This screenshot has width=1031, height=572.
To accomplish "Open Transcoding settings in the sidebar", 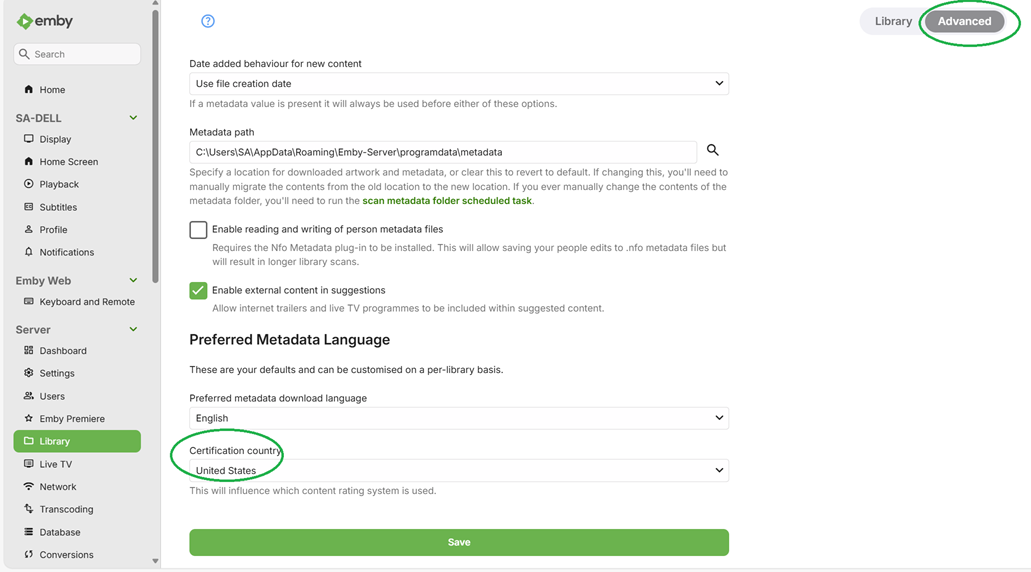I will point(66,509).
